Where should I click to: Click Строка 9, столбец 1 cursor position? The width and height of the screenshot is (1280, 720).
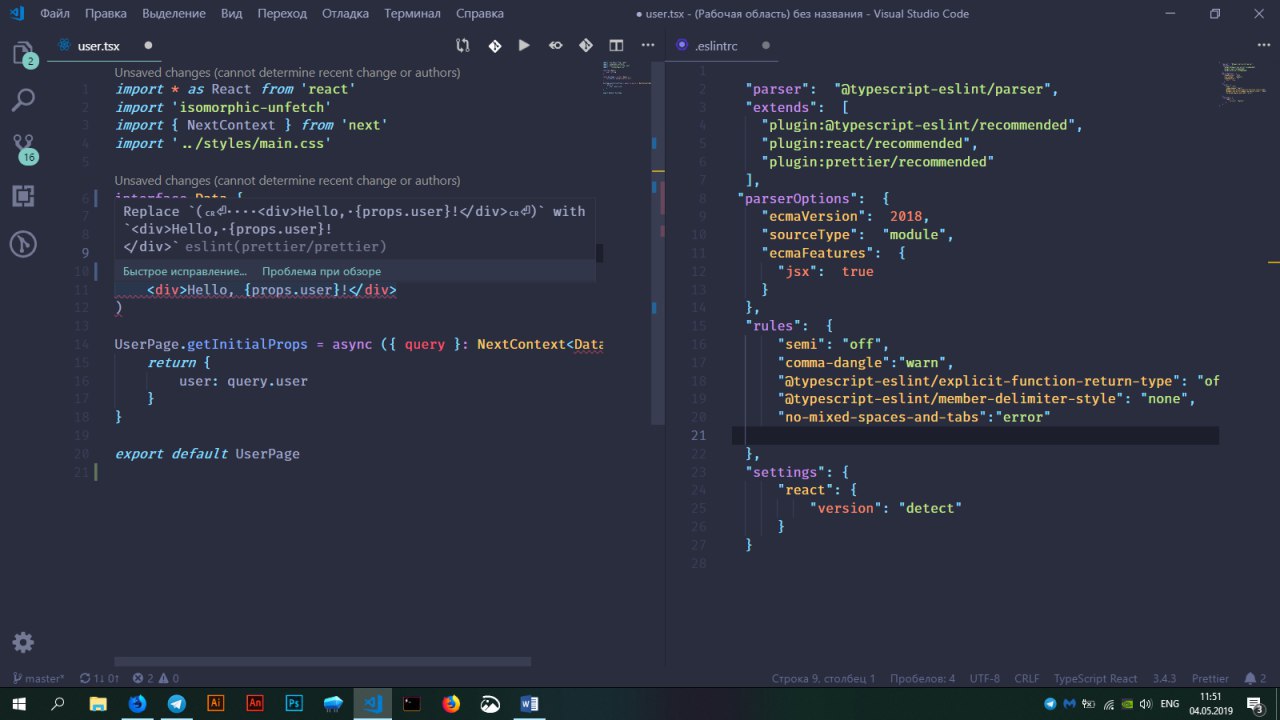click(x=823, y=678)
